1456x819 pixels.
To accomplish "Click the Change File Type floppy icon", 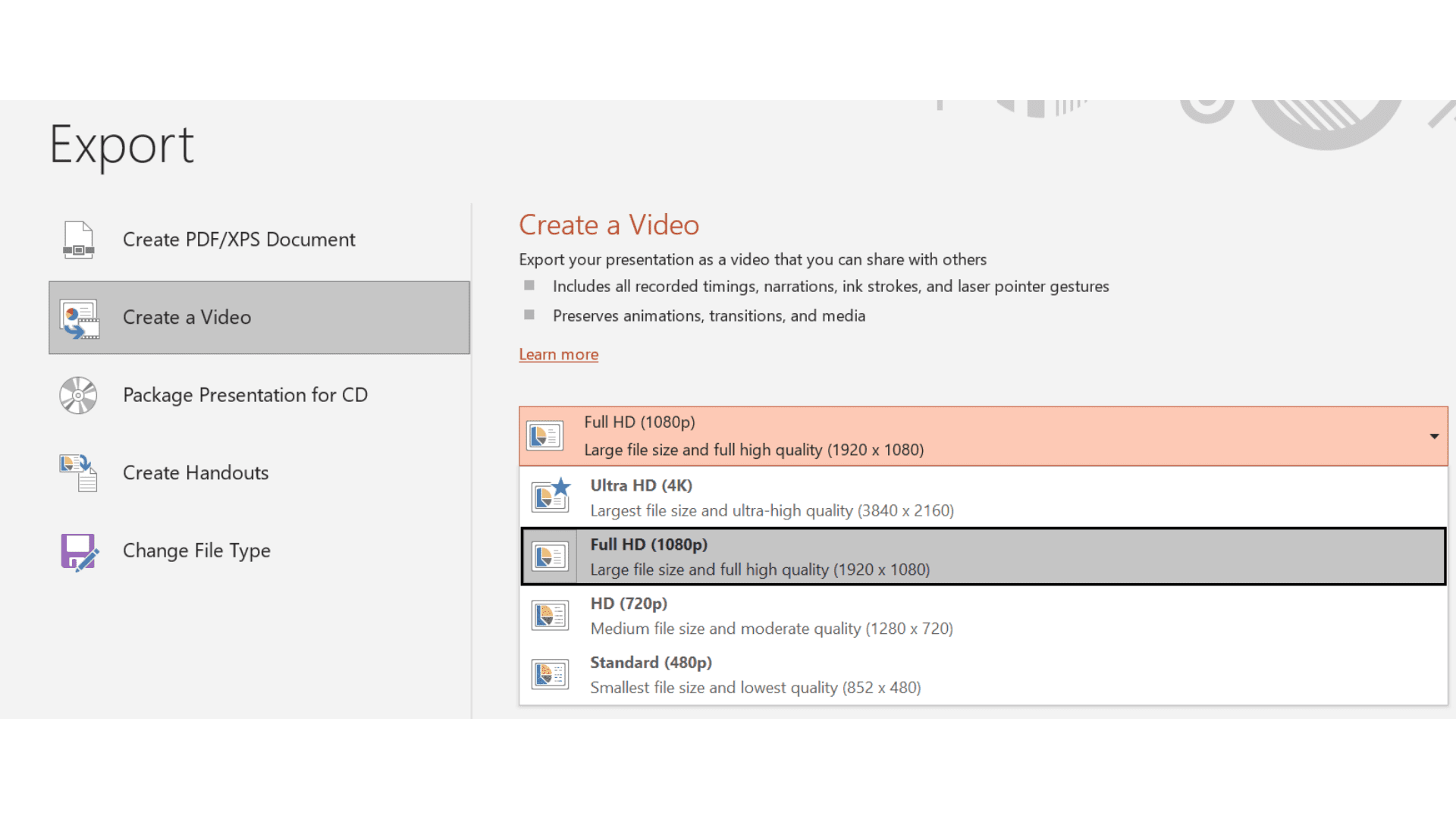I will point(79,551).
